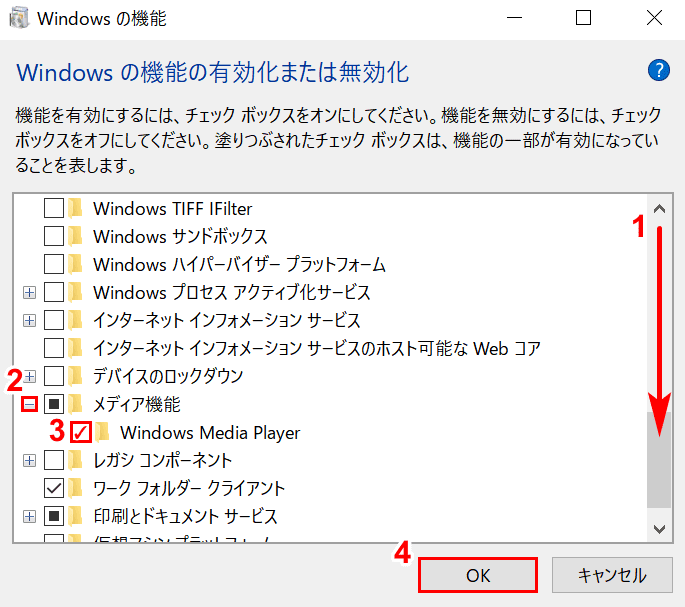Minimize the Windows の機能 window
685x607 pixels.
[514, 18]
